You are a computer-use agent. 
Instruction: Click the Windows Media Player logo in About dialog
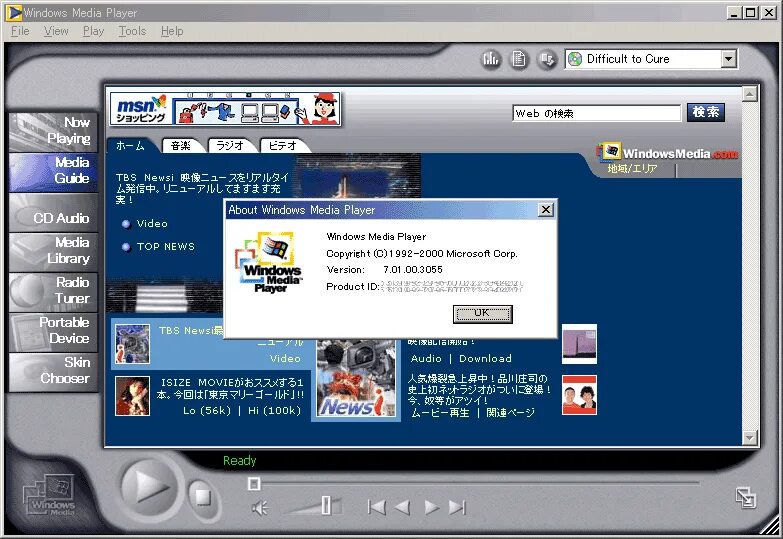pyautogui.click(x=269, y=262)
